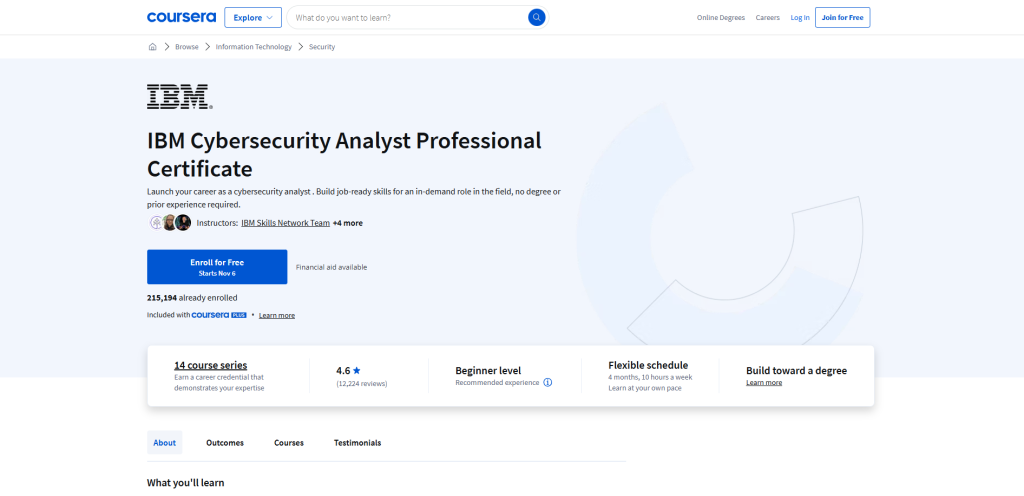Click '215,194 already enrolled' text
The width and height of the screenshot is (1024, 496).
(x=192, y=298)
